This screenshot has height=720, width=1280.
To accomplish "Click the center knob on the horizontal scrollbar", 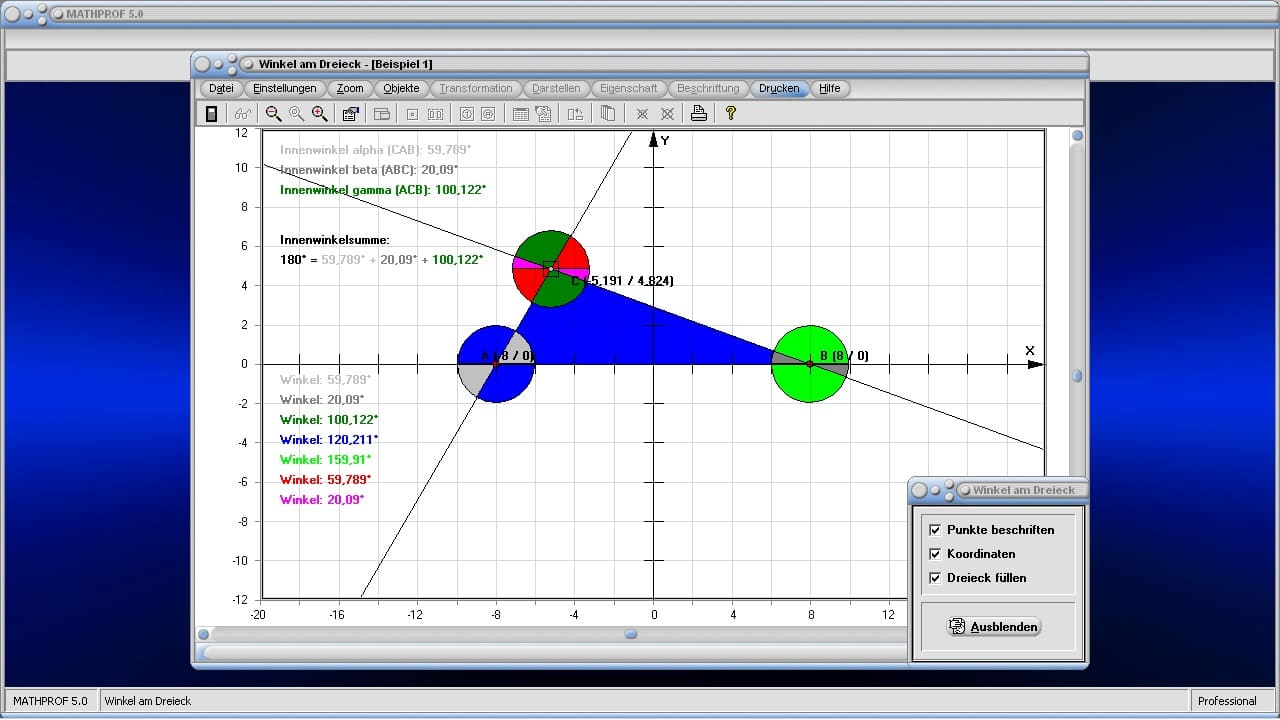I will (631, 634).
